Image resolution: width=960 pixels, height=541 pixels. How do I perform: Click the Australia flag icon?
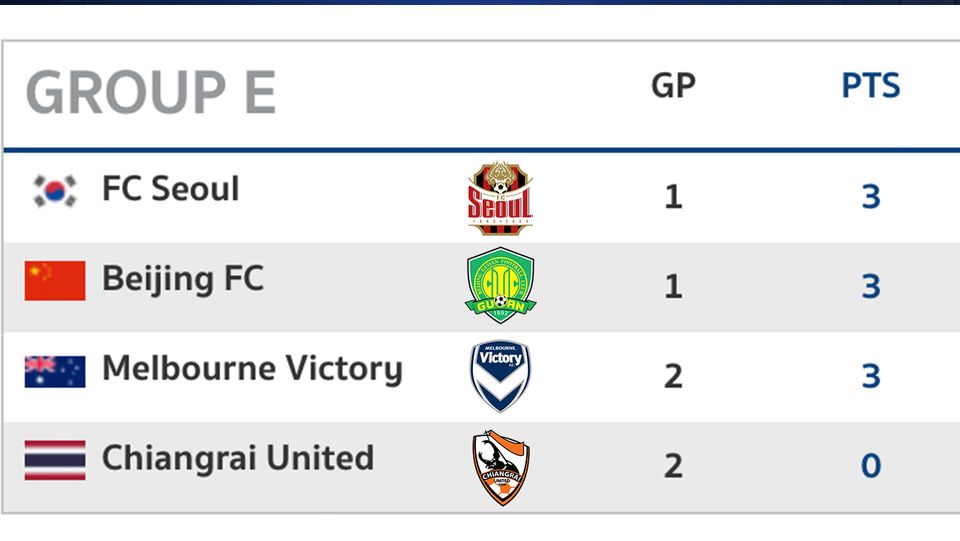(55, 371)
